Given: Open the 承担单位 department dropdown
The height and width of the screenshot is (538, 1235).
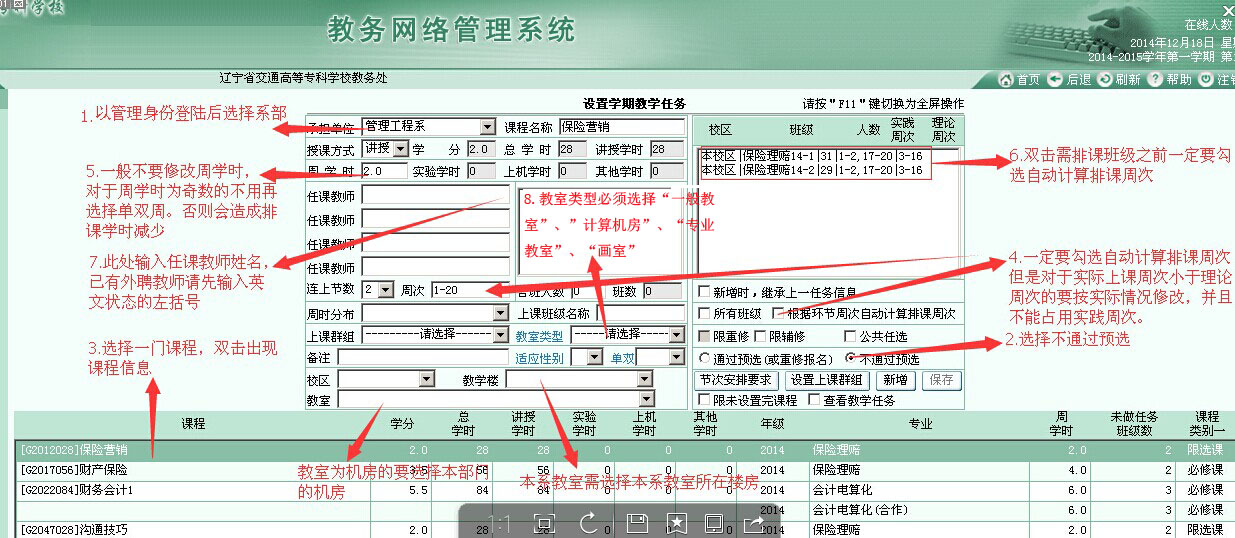Looking at the screenshot, I should tap(487, 127).
